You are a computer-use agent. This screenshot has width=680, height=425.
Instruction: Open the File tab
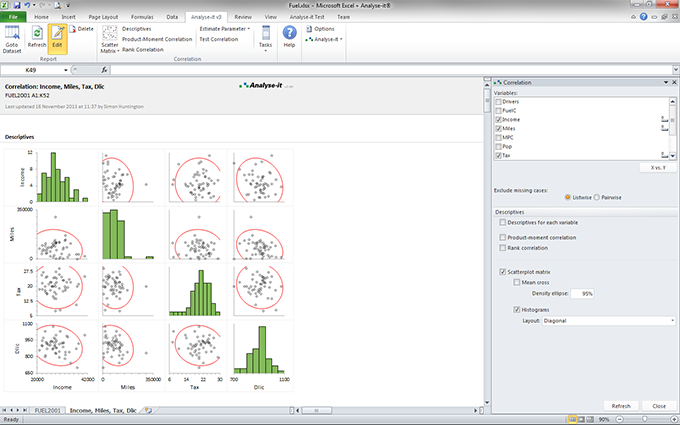(x=13, y=17)
